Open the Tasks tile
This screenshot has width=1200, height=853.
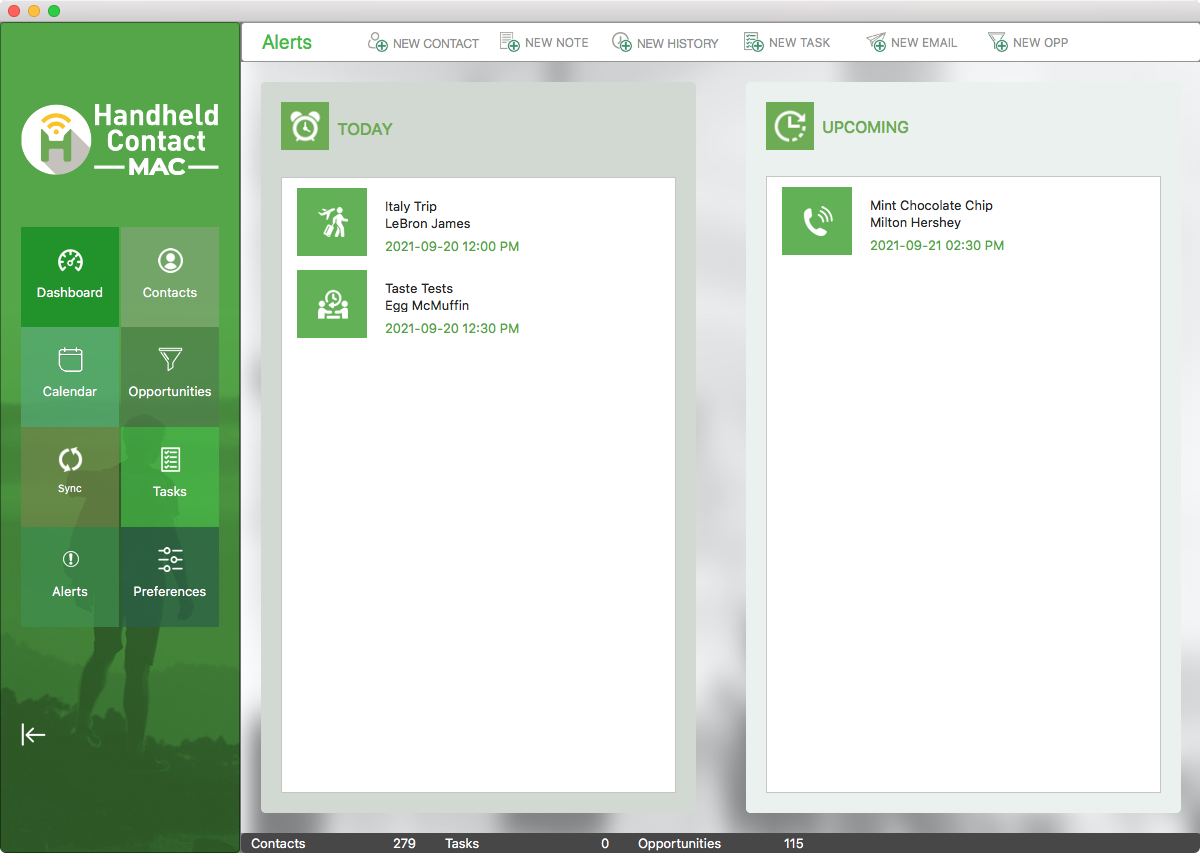coord(170,475)
